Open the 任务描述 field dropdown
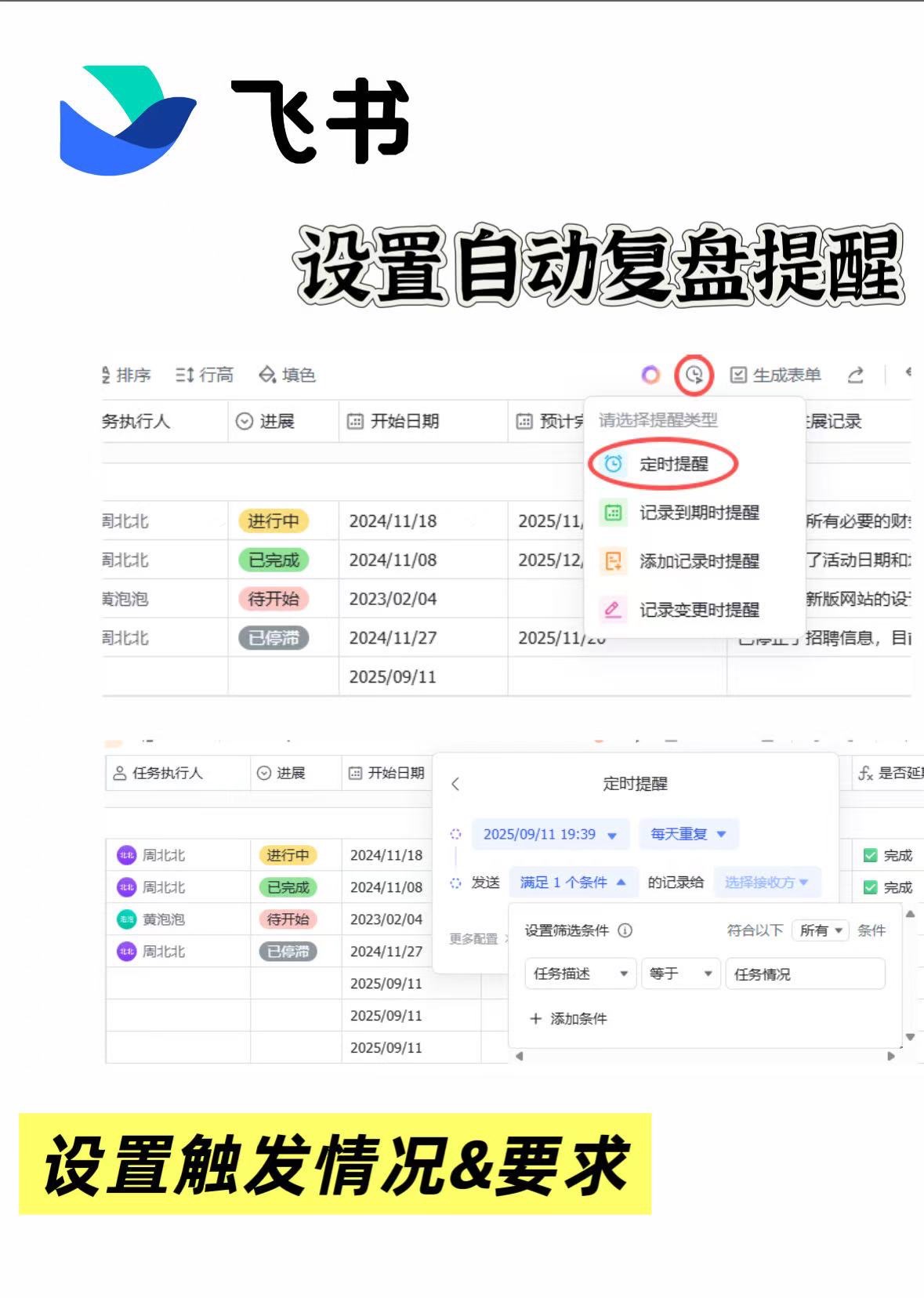 [x=580, y=973]
